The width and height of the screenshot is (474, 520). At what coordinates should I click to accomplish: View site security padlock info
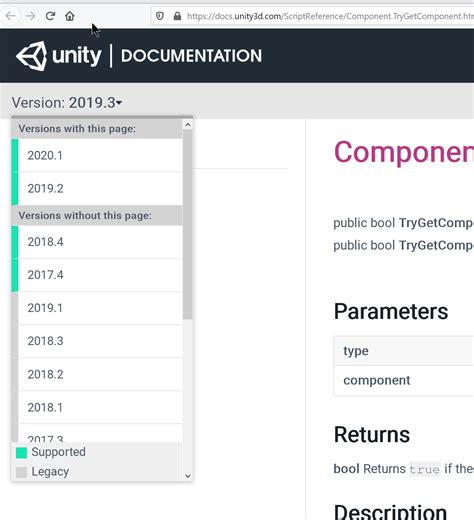coord(177,16)
